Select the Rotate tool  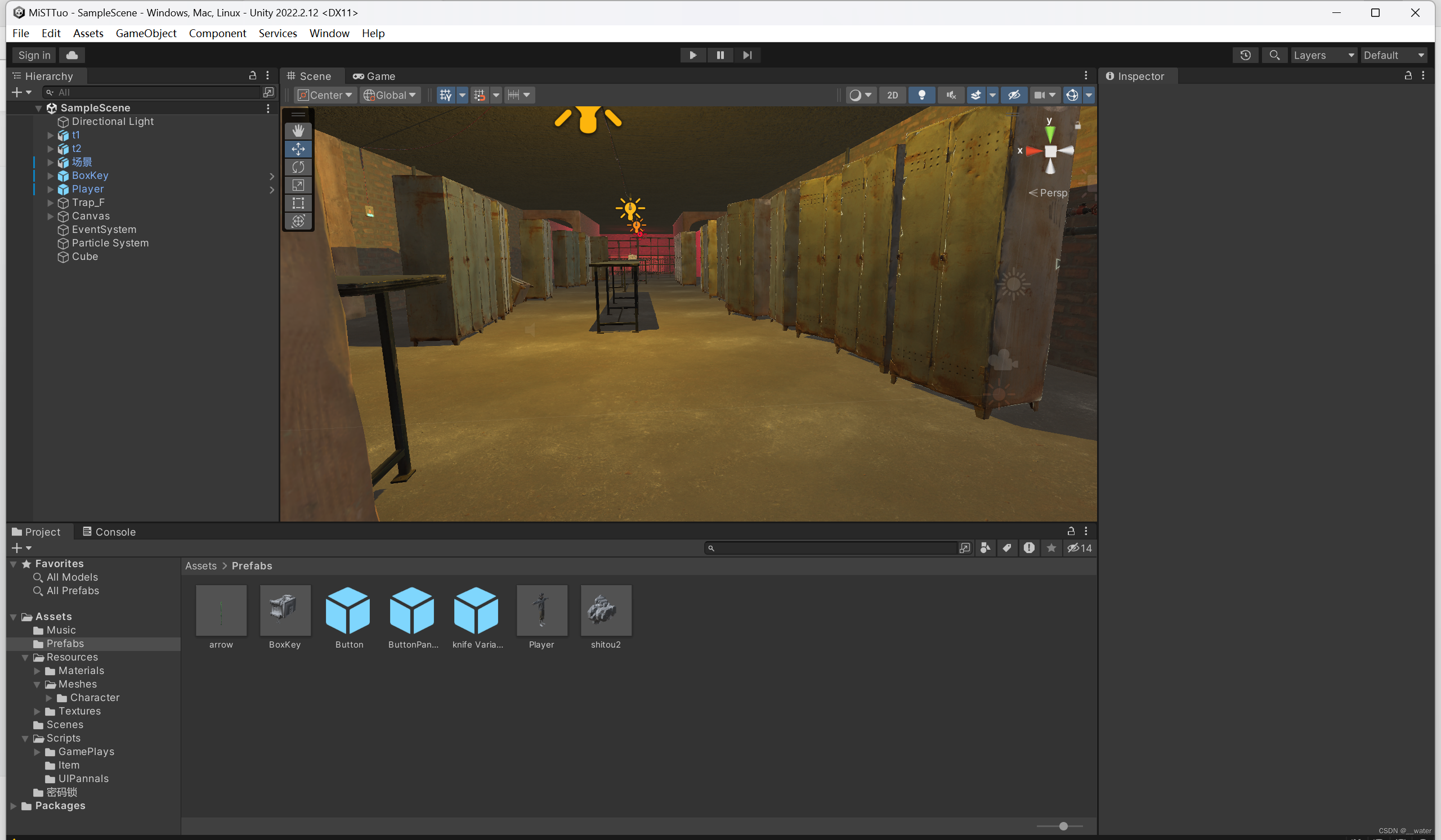[x=298, y=167]
